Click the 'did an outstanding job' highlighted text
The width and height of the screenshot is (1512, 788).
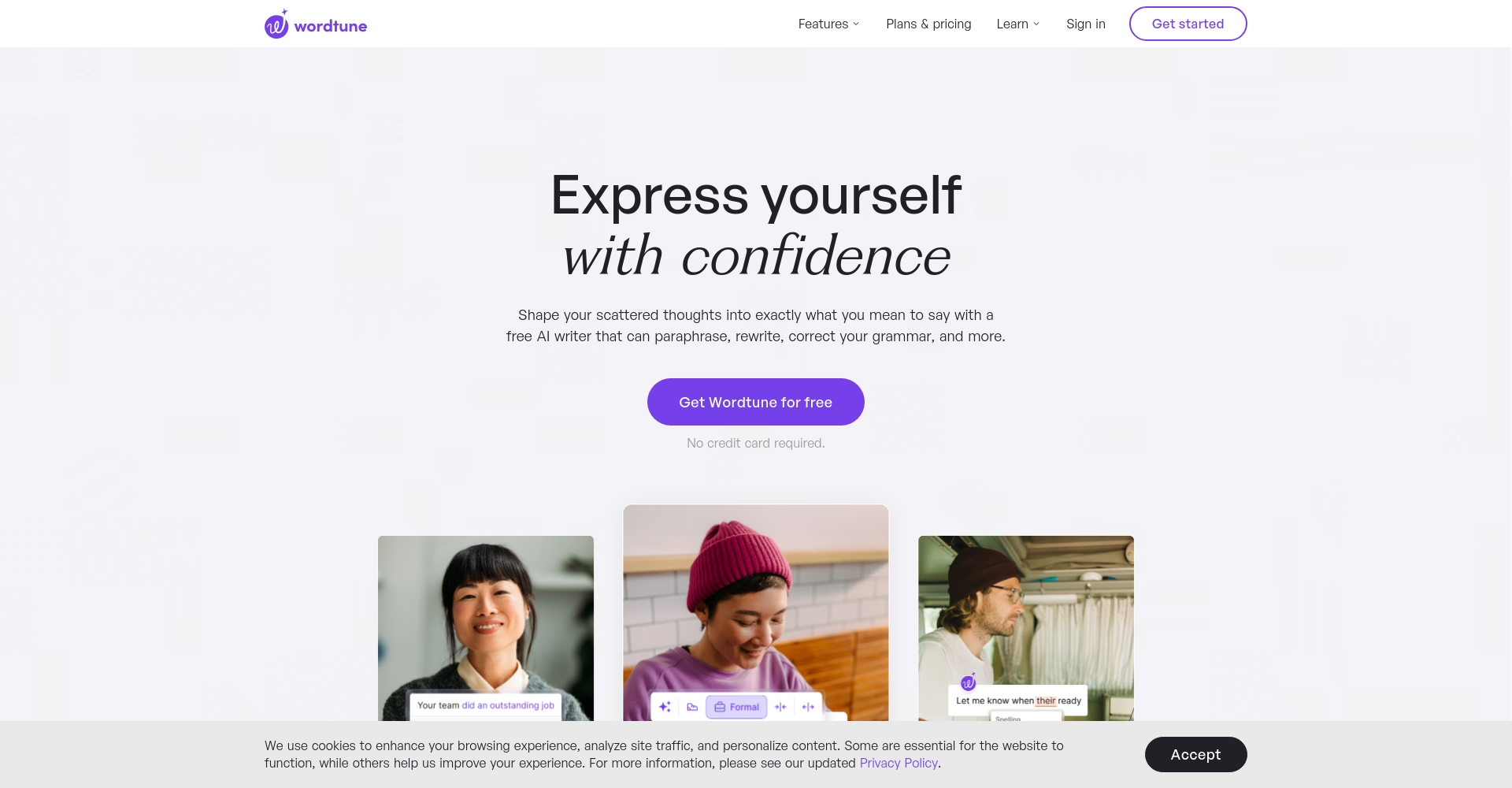click(508, 705)
